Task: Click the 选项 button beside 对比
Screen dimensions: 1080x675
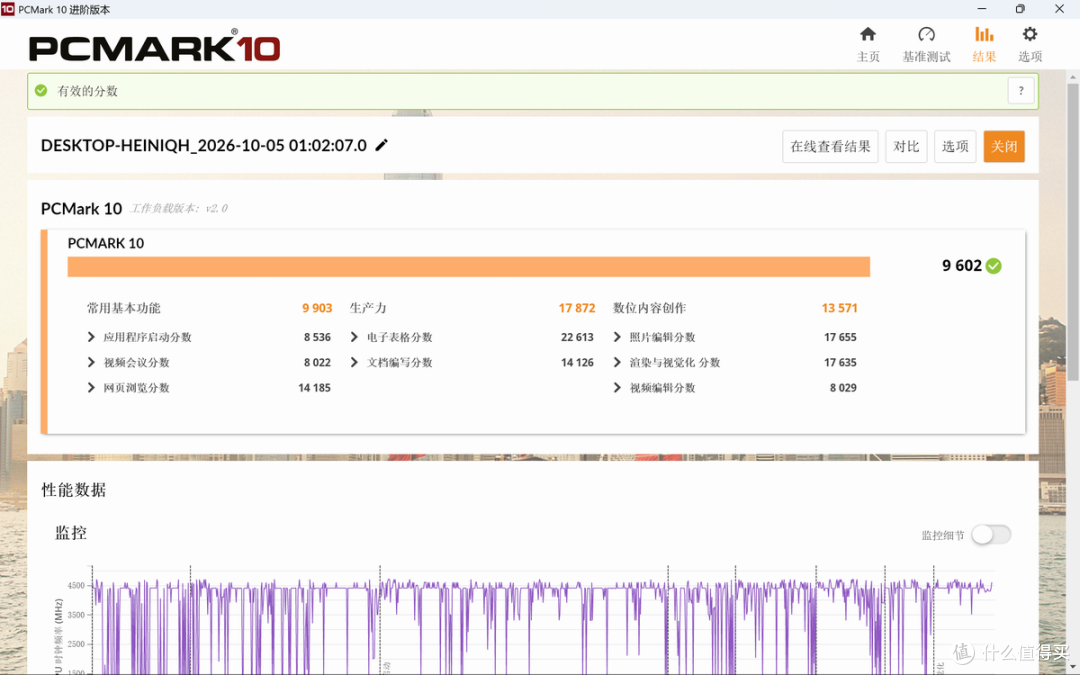Action: (955, 146)
